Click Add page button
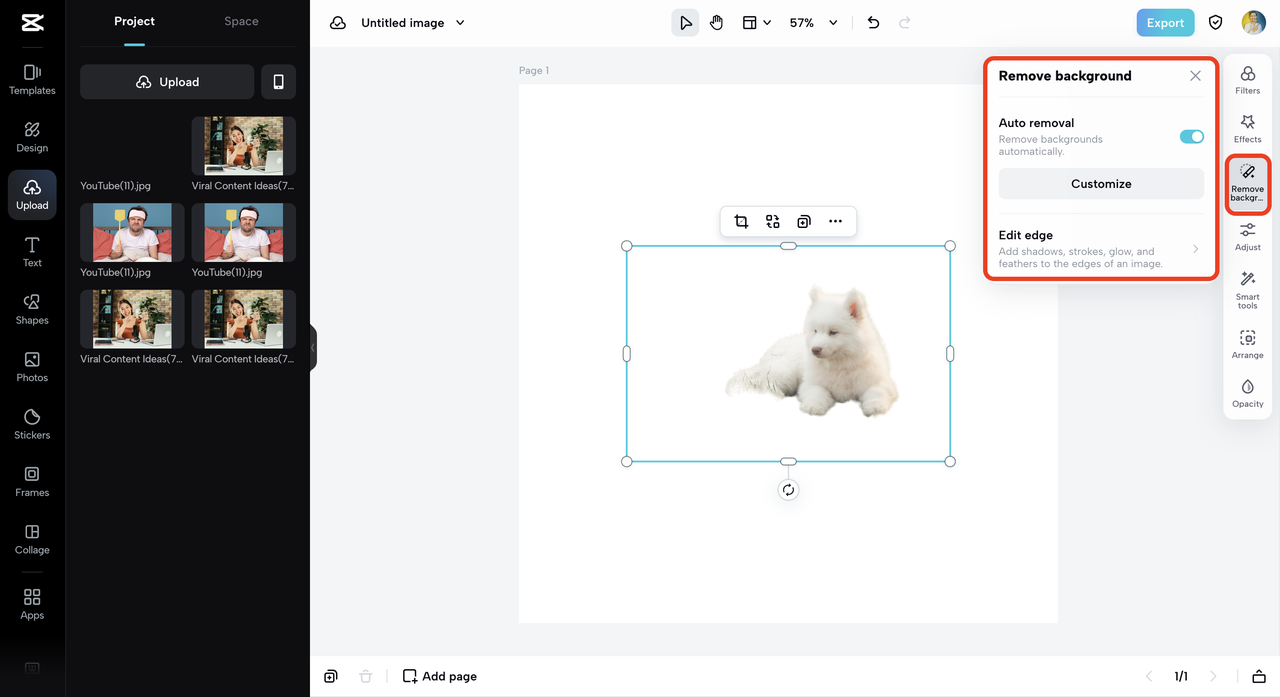This screenshot has width=1280, height=697. click(x=440, y=677)
